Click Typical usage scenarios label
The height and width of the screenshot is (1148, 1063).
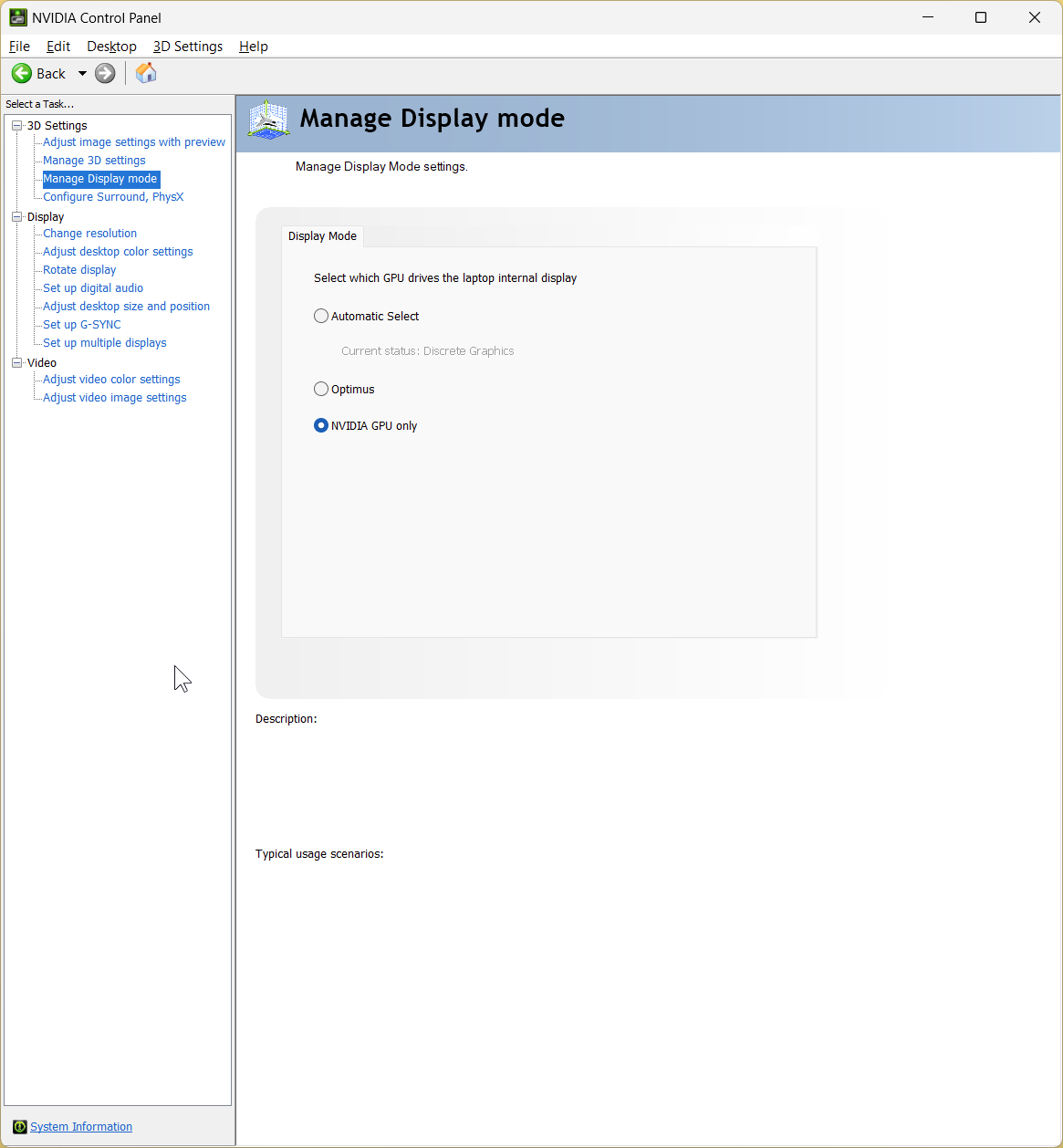[x=319, y=854]
